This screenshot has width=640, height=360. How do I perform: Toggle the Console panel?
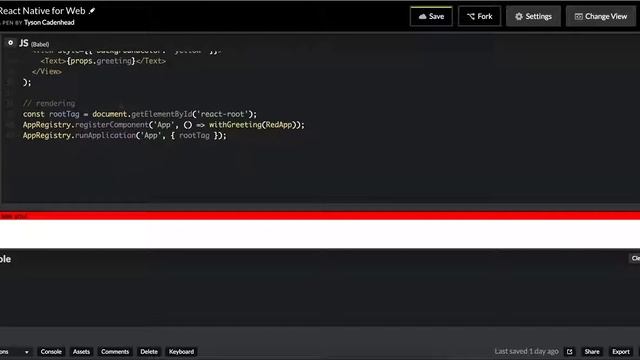click(51, 351)
